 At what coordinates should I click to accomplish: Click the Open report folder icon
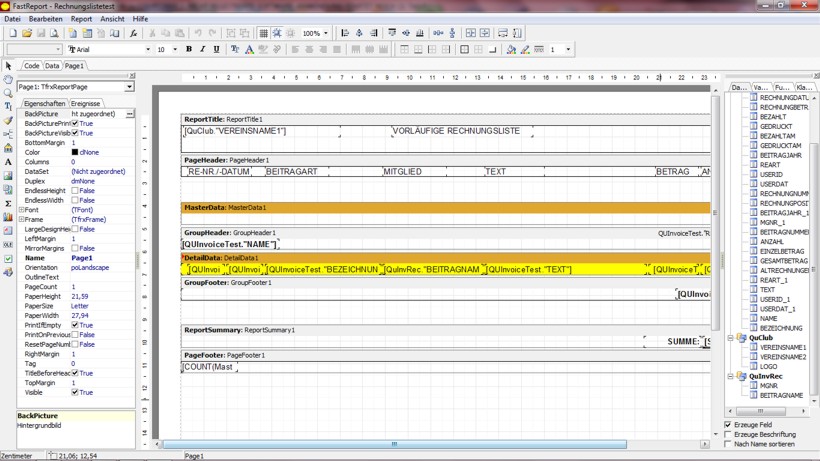[x=27, y=33]
